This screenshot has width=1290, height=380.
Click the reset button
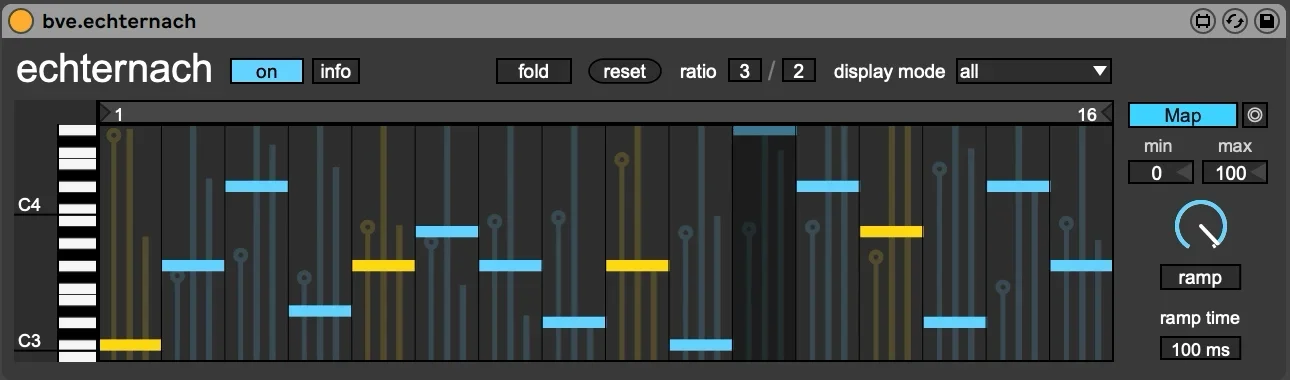[625, 71]
